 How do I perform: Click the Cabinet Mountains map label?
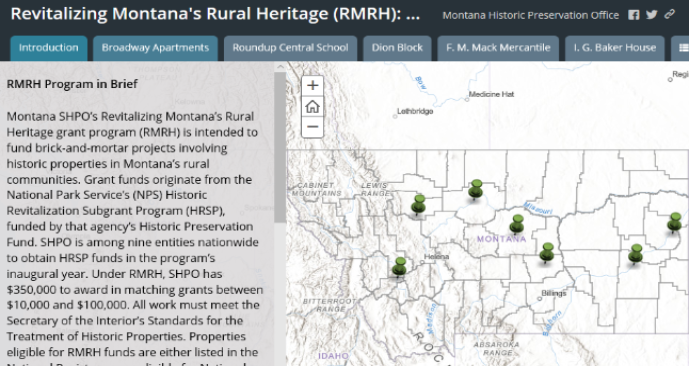pyautogui.click(x=316, y=189)
